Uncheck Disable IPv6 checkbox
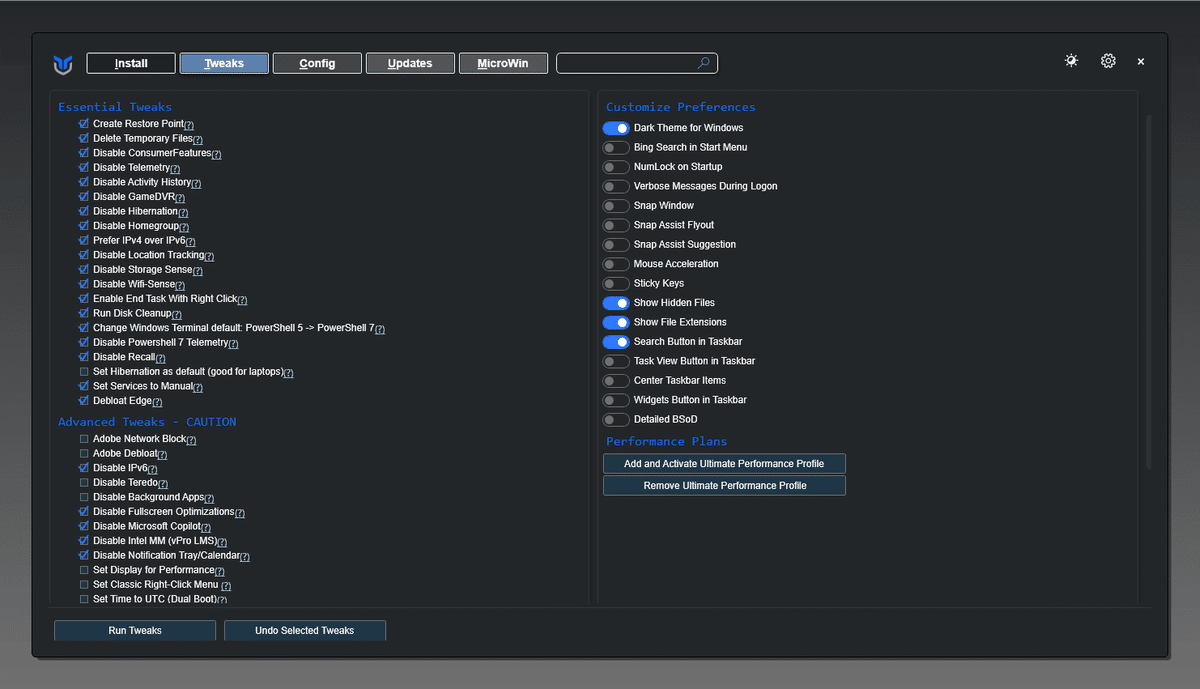 coord(84,468)
